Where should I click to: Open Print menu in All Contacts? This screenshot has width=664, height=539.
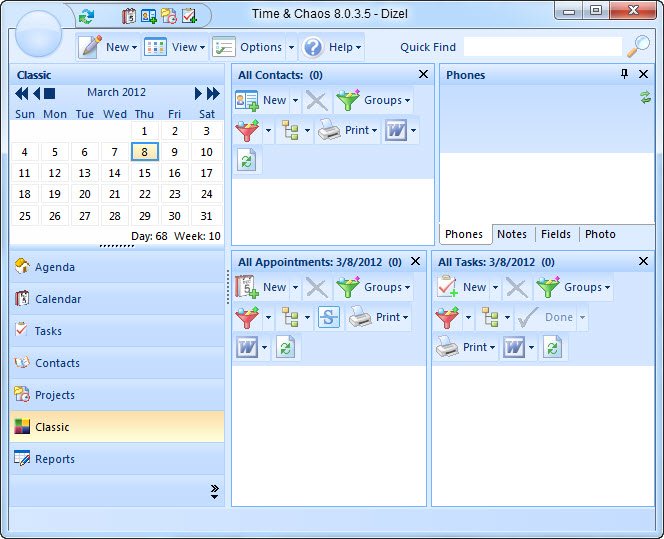click(x=348, y=130)
